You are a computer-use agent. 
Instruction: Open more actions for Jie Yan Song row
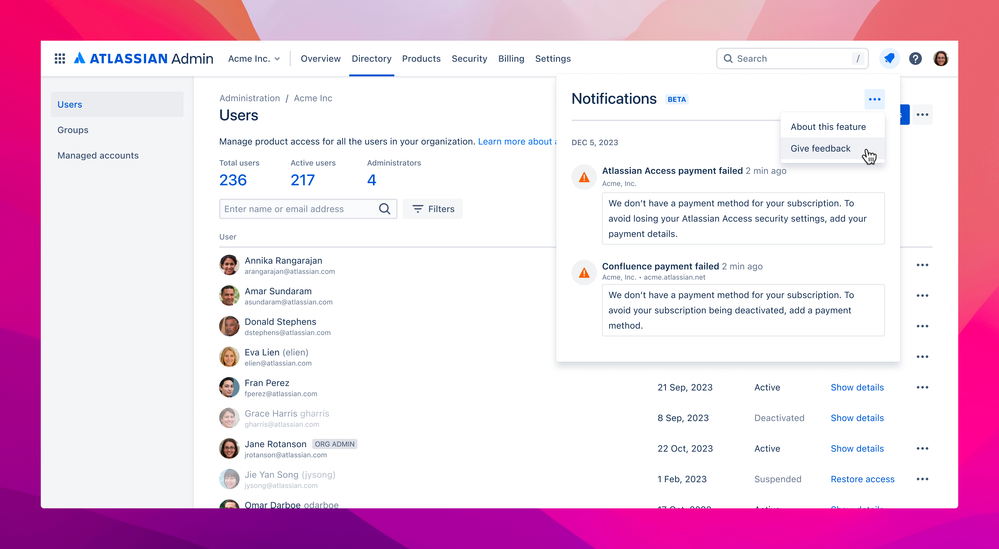tap(922, 479)
